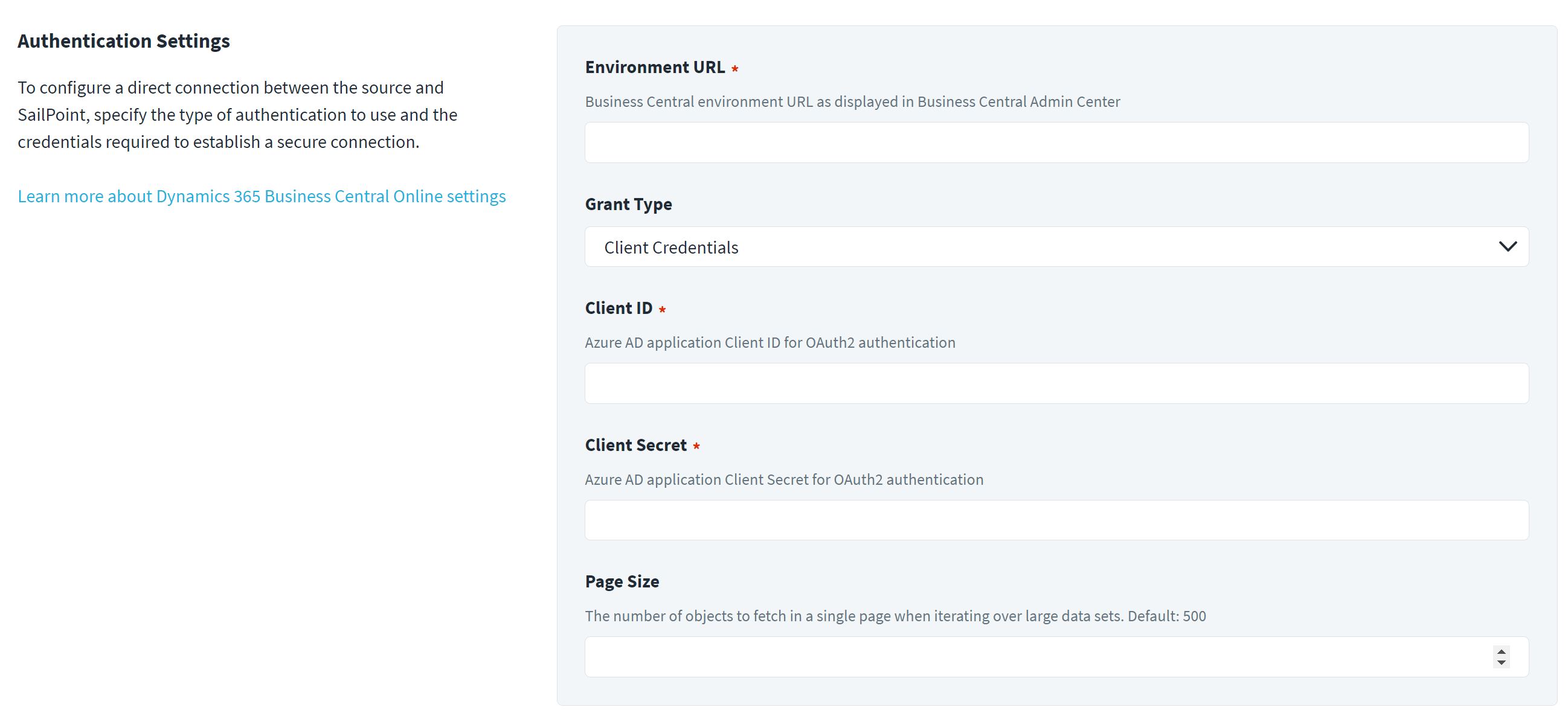Viewport: 1568px width, 713px height.
Task: Increase Page Size with up stepper arrow
Action: (x=1501, y=651)
